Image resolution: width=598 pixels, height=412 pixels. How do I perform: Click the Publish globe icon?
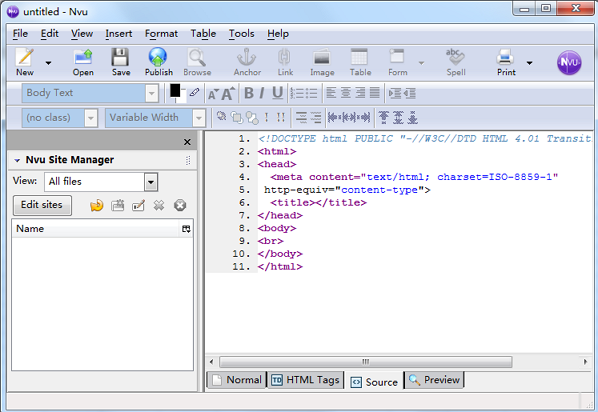pos(158,57)
